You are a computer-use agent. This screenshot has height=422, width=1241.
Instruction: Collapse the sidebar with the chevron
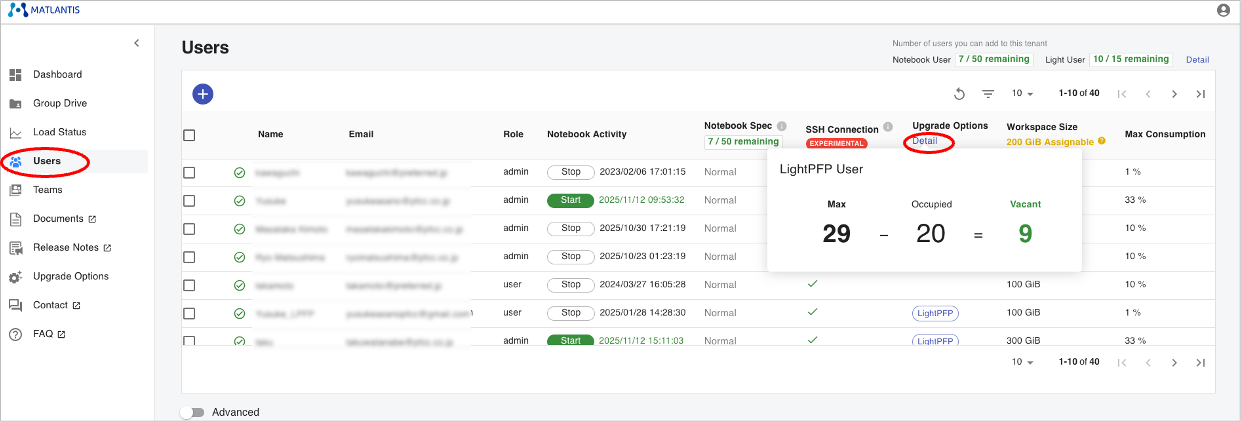tap(137, 43)
